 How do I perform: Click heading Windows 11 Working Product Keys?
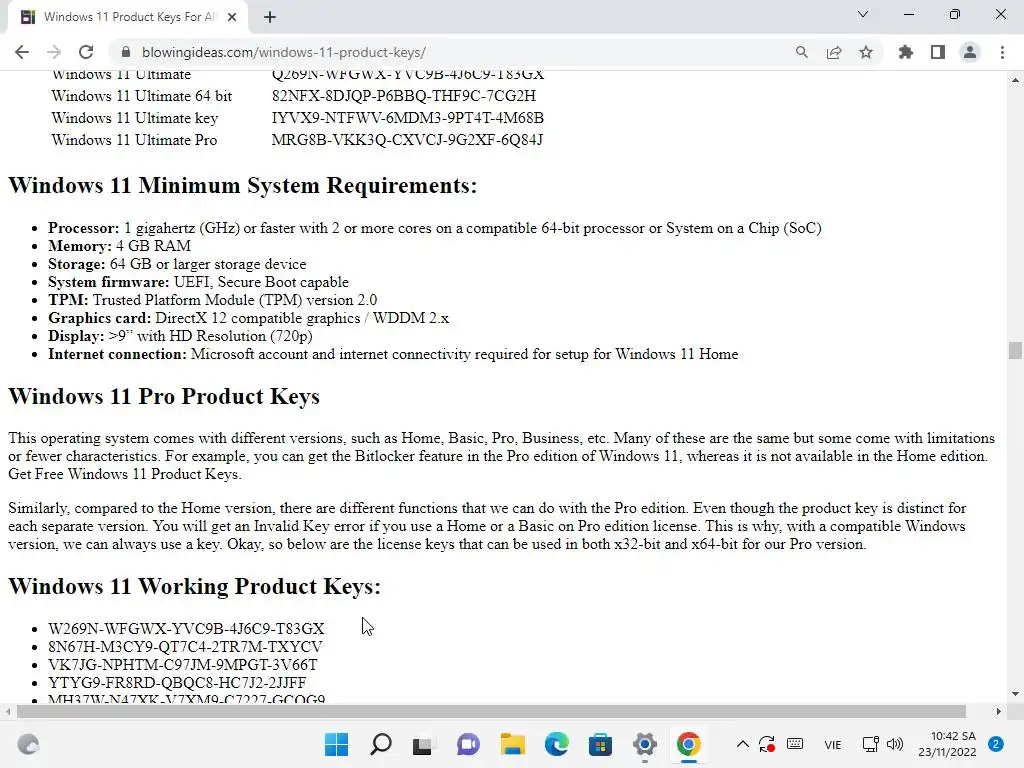(x=194, y=586)
